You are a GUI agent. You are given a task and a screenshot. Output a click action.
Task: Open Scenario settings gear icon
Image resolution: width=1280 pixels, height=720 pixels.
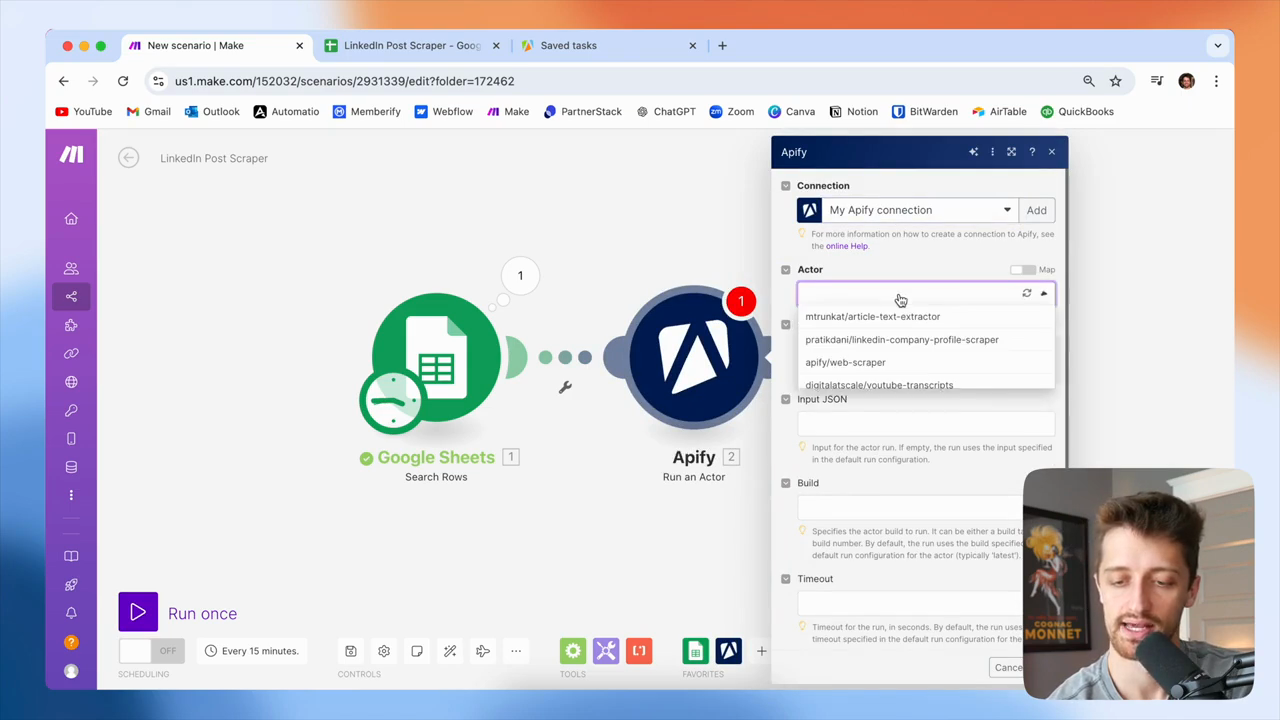click(x=384, y=651)
